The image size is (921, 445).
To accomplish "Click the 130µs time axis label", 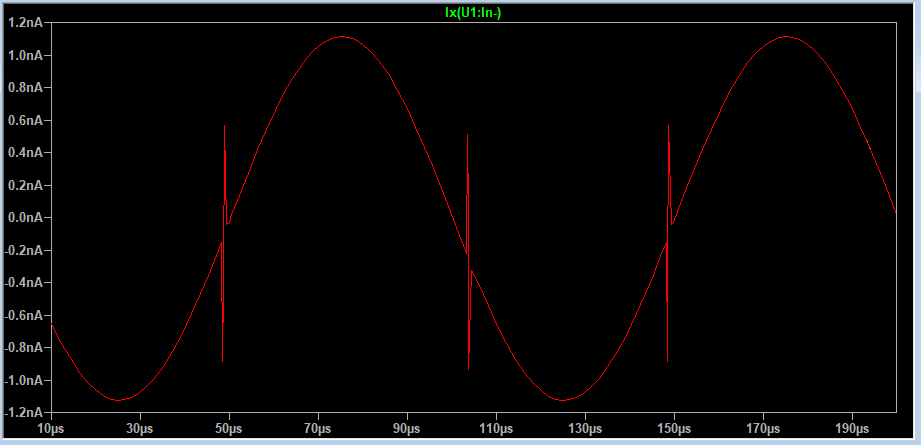I will point(585,430).
